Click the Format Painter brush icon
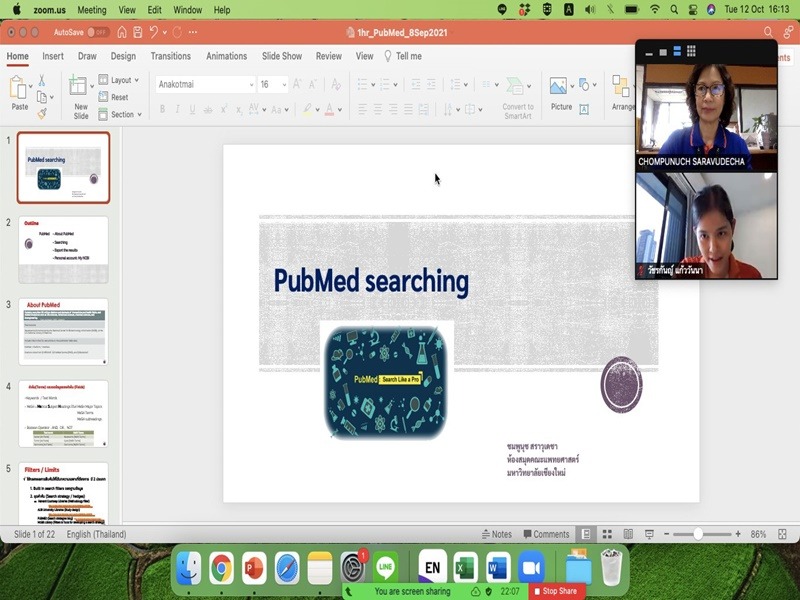Viewport: 800px width, 600px height. point(42,113)
